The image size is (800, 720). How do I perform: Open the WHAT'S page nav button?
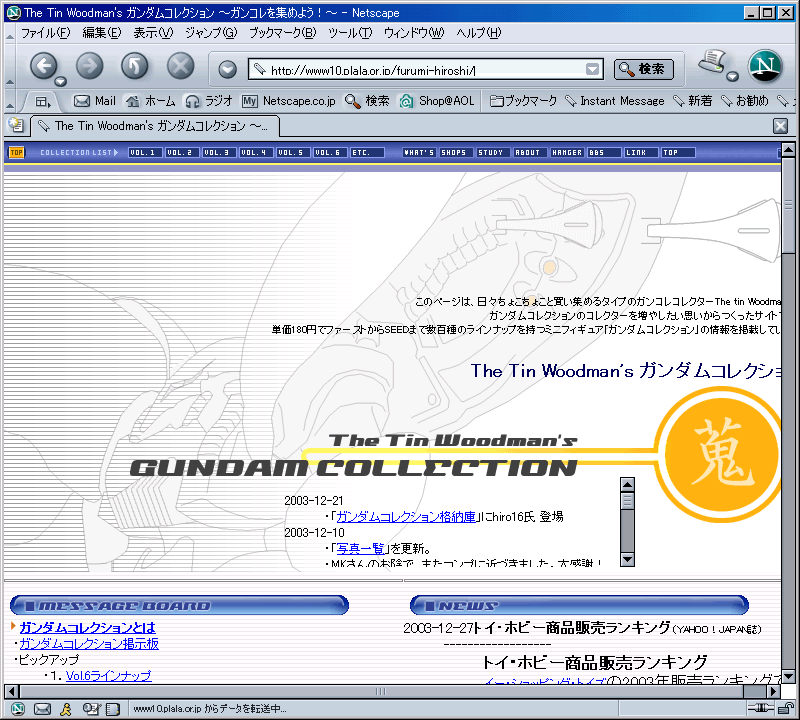(x=419, y=153)
